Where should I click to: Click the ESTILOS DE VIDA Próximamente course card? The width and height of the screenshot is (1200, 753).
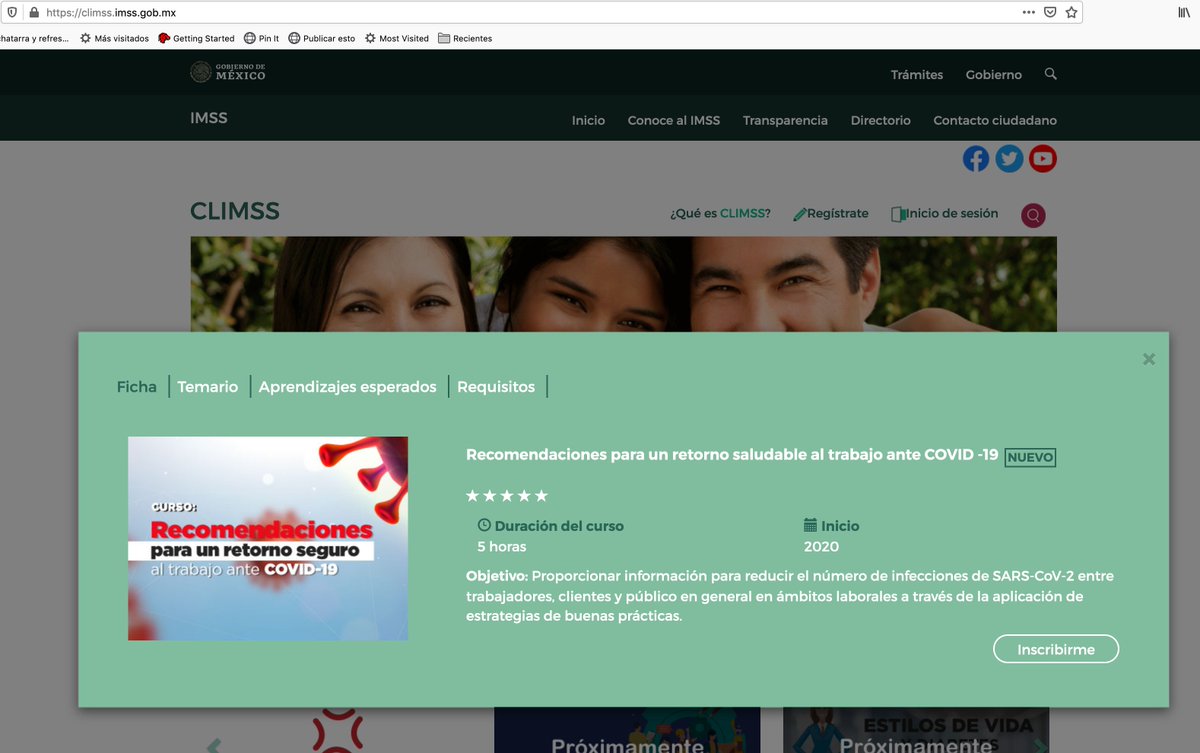tap(916, 730)
